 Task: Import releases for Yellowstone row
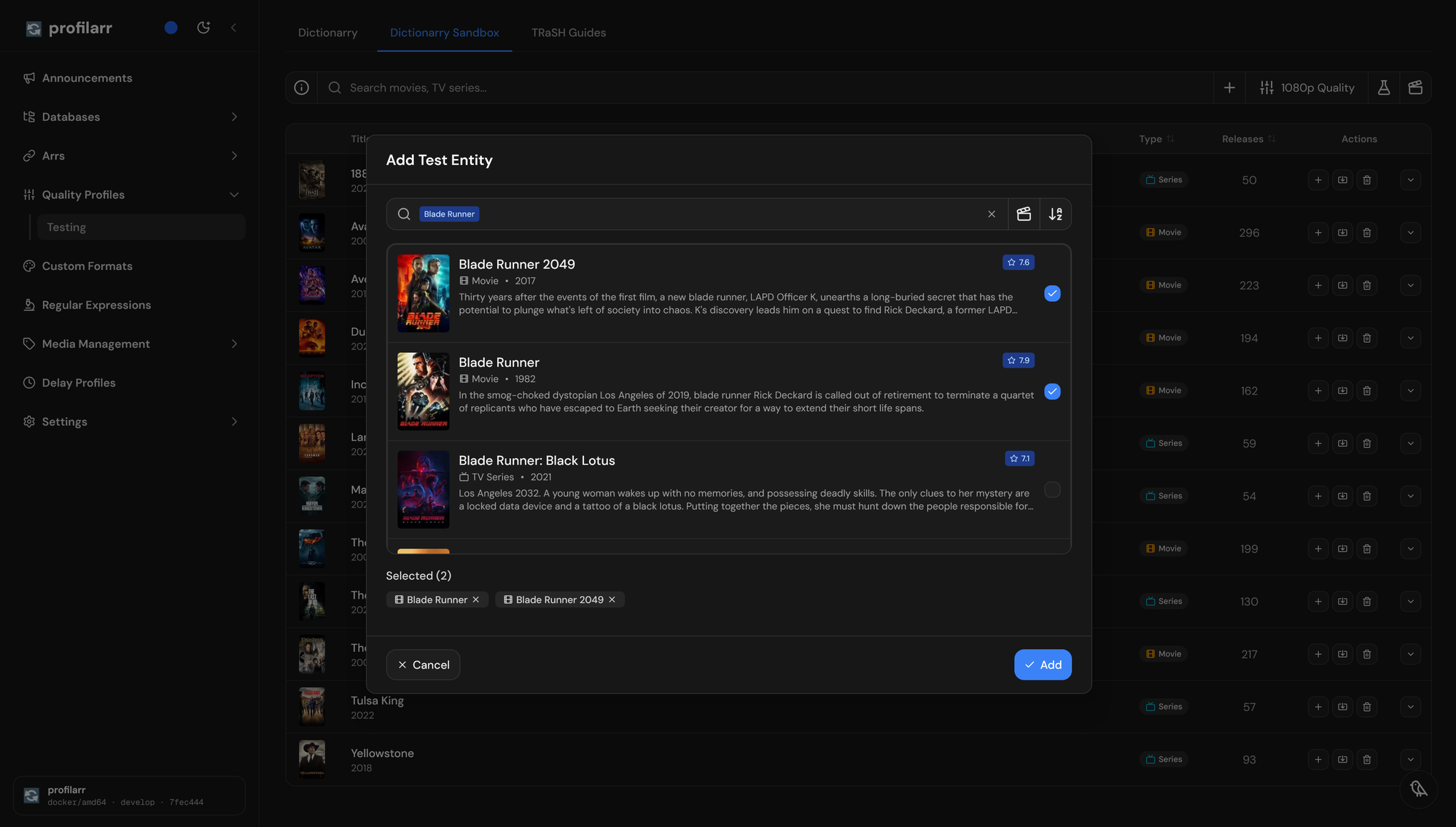(1342, 760)
